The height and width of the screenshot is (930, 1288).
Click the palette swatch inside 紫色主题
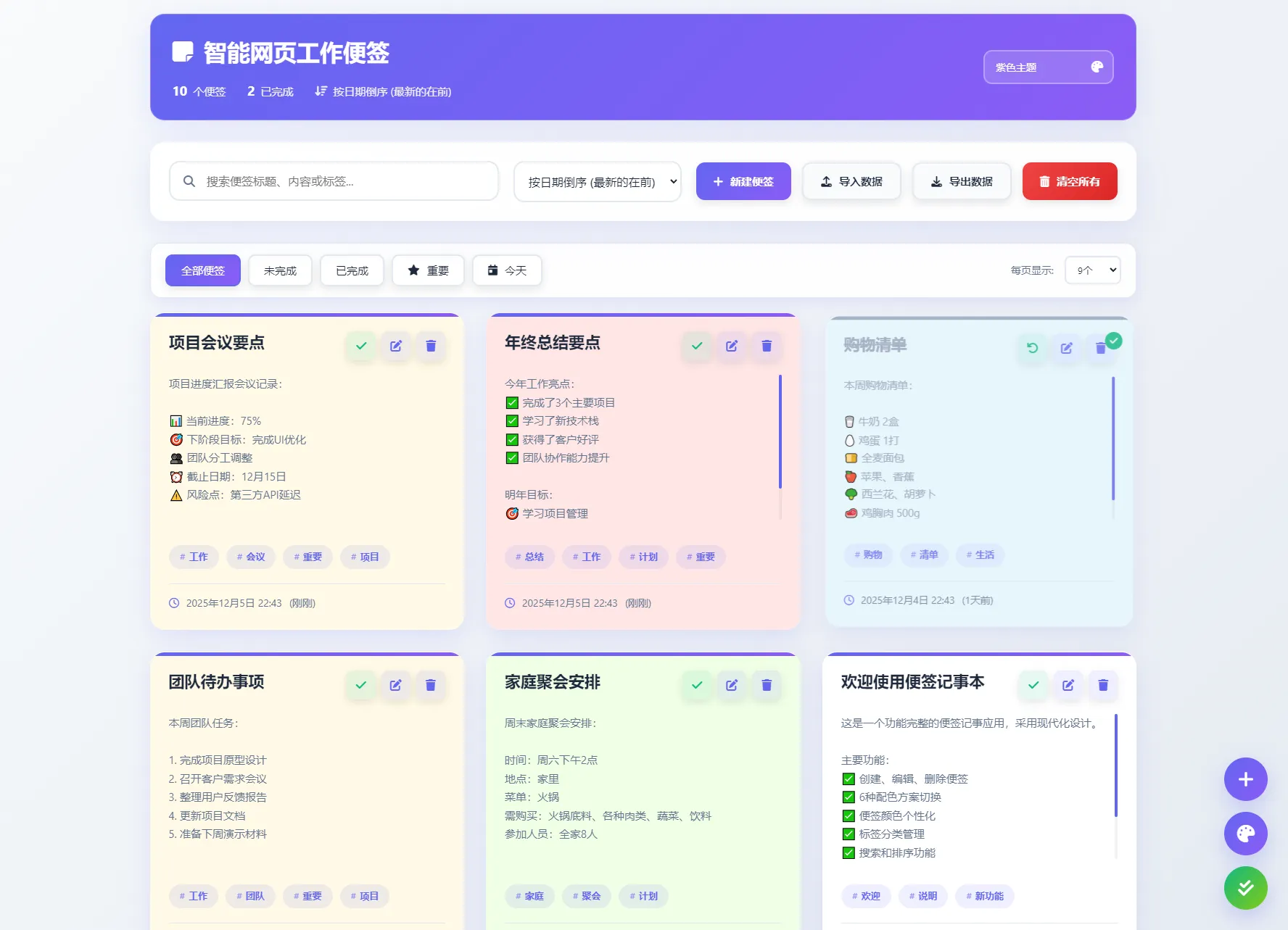[1096, 67]
